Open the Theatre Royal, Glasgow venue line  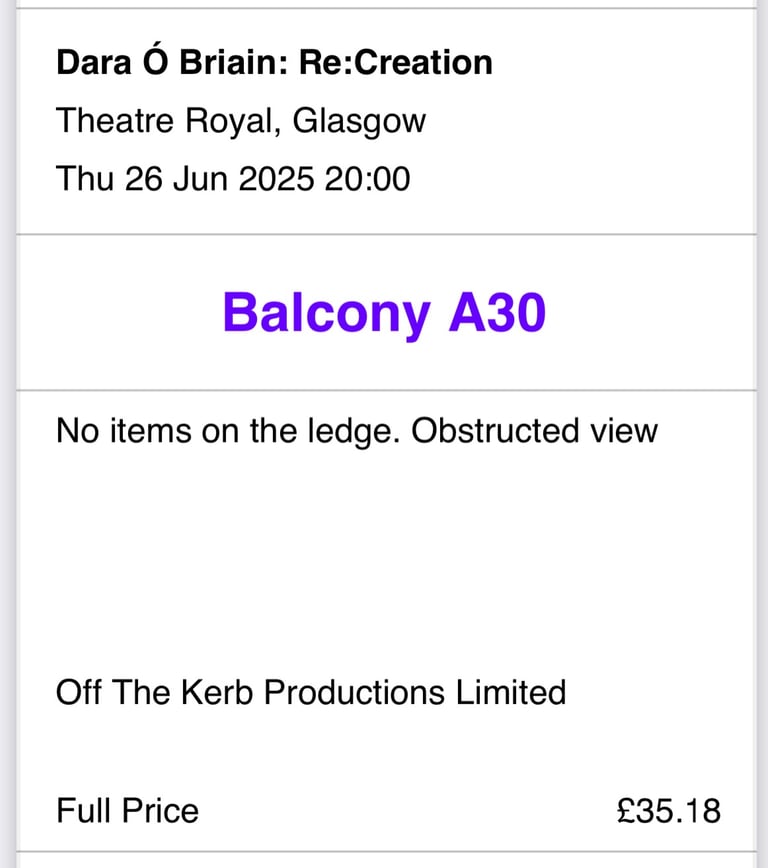pos(241,122)
